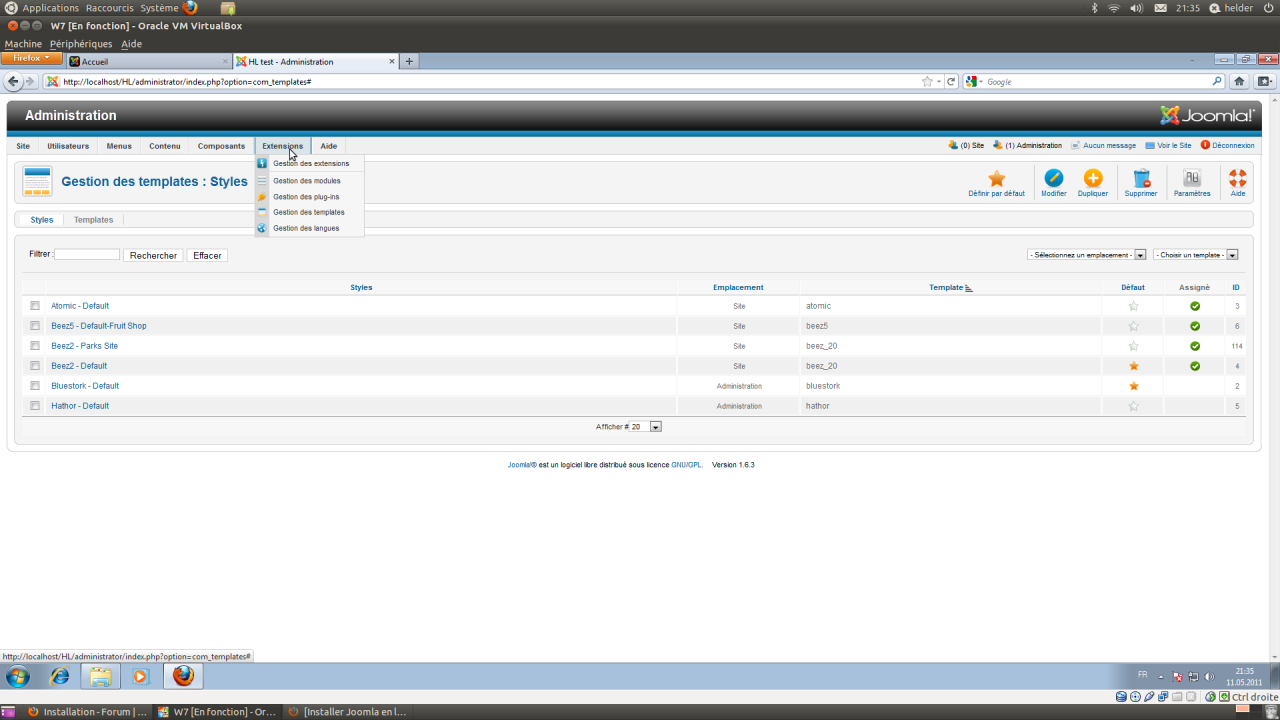Screen dimensions: 1280x720
Task: Click the Windows Media Player taskbar icon
Action: pos(140,677)
